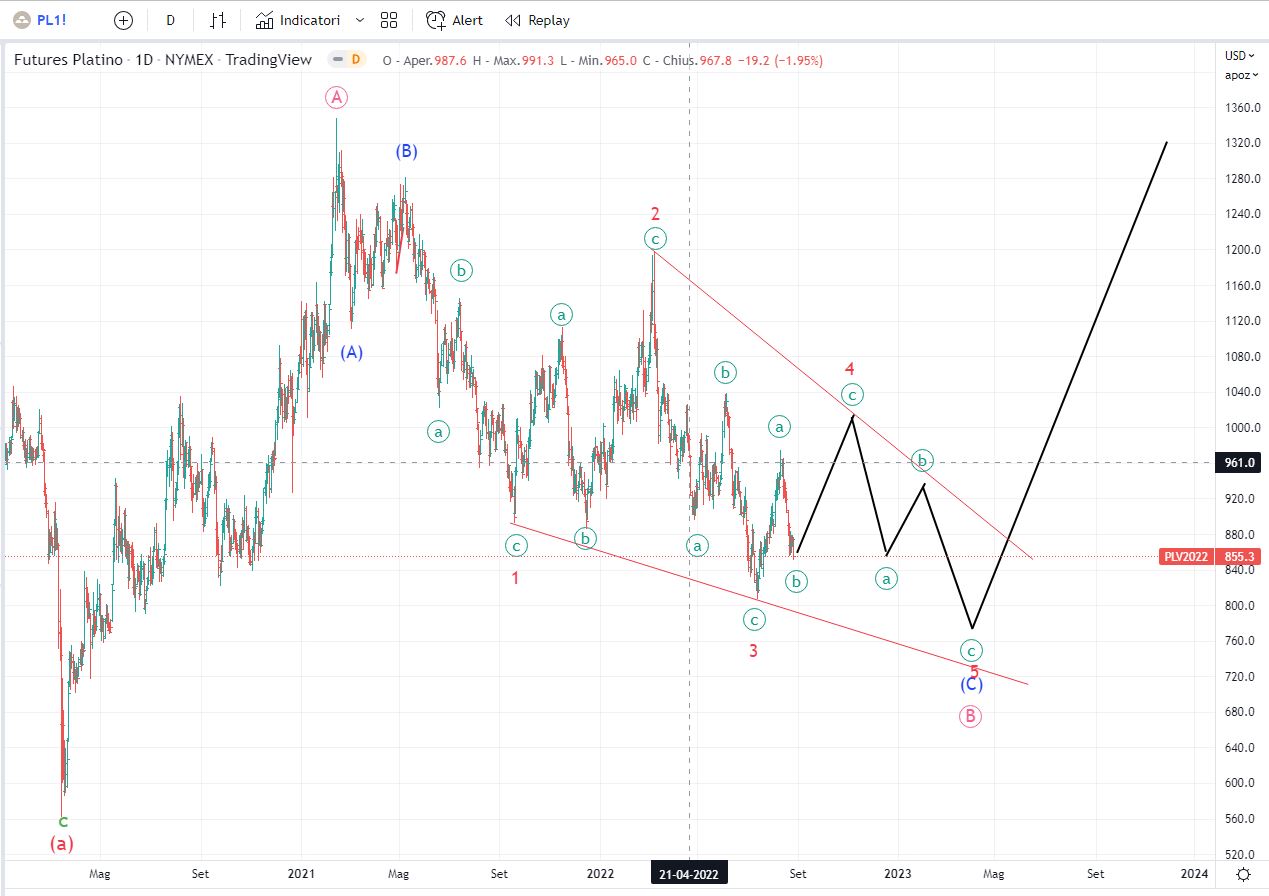Screen dimensions: 1269x896
Task: Click the 2024 label on time axis
Action: tap(1195, 874)
